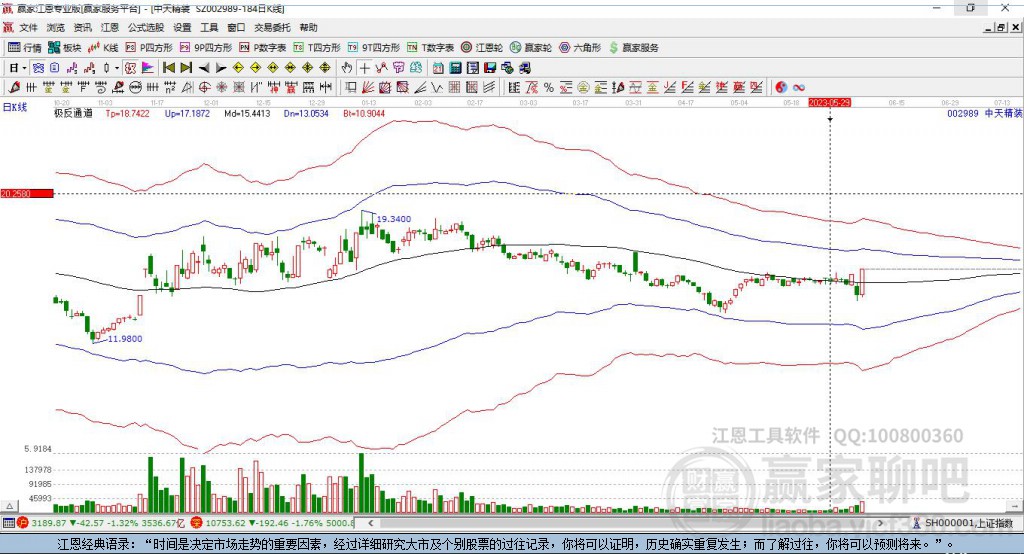Viewport: 1024px width, 554px height.
Task: Click the Tp=18.7422 value
Action: 127,113
